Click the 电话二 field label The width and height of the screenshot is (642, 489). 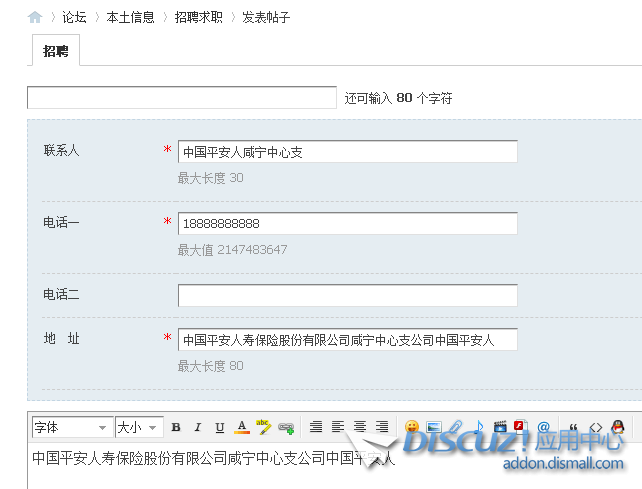tap(61, 294)
